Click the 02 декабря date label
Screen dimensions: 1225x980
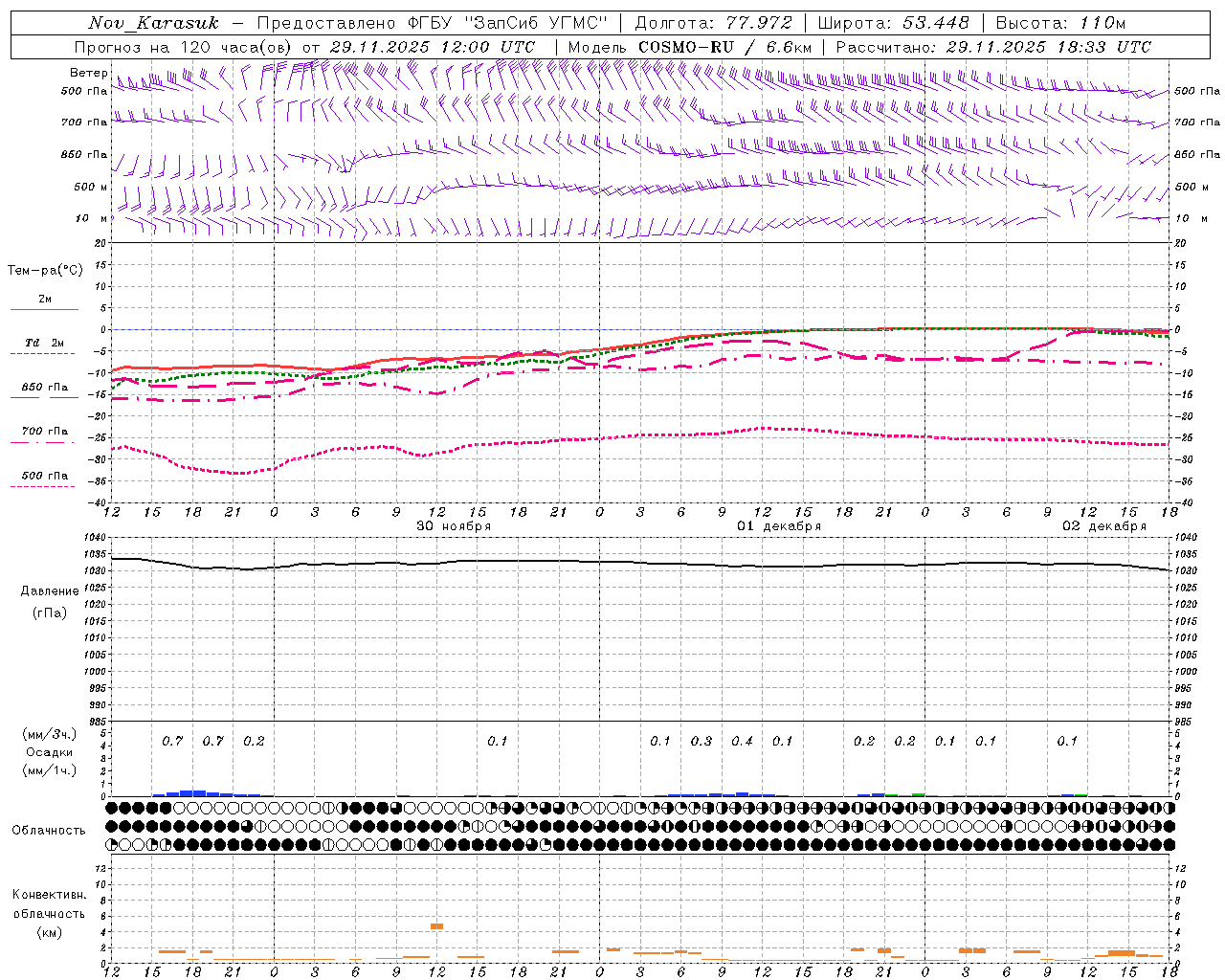(x=1103, y=525)
